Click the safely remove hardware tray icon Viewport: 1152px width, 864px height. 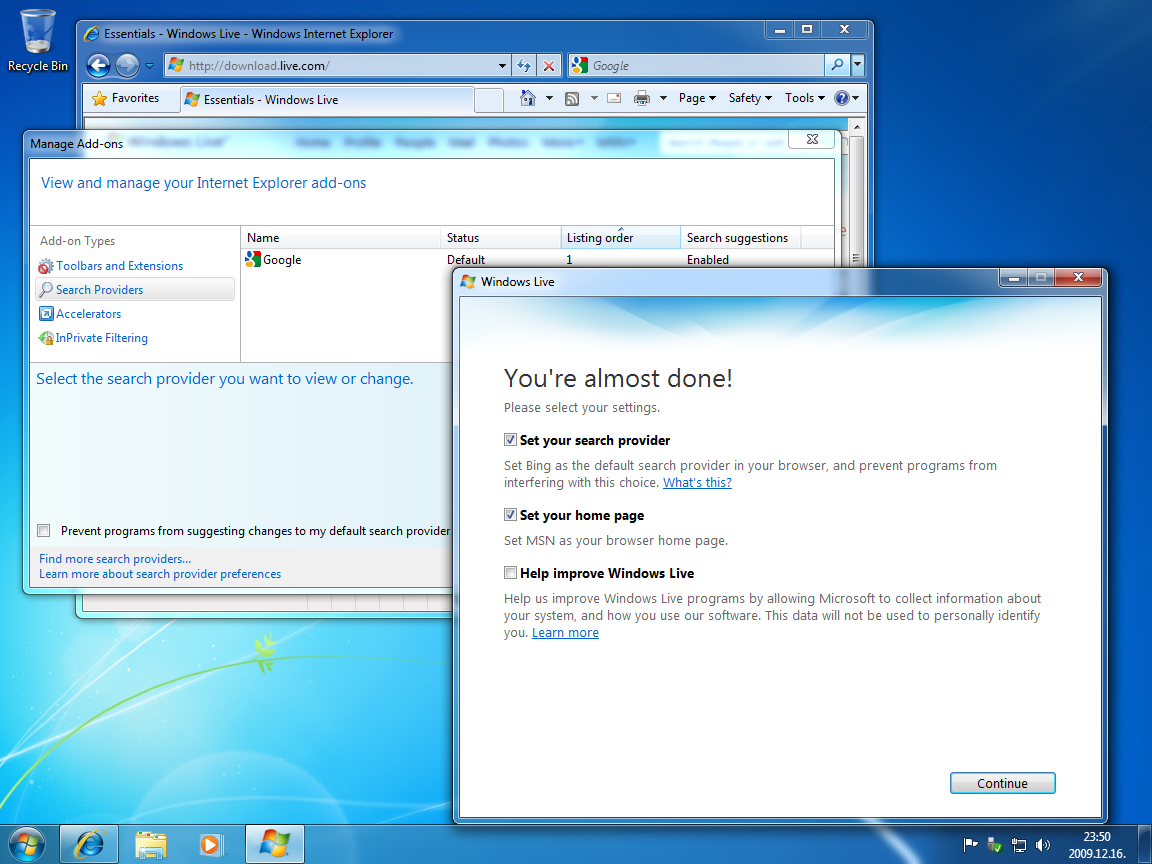point(994,845)
